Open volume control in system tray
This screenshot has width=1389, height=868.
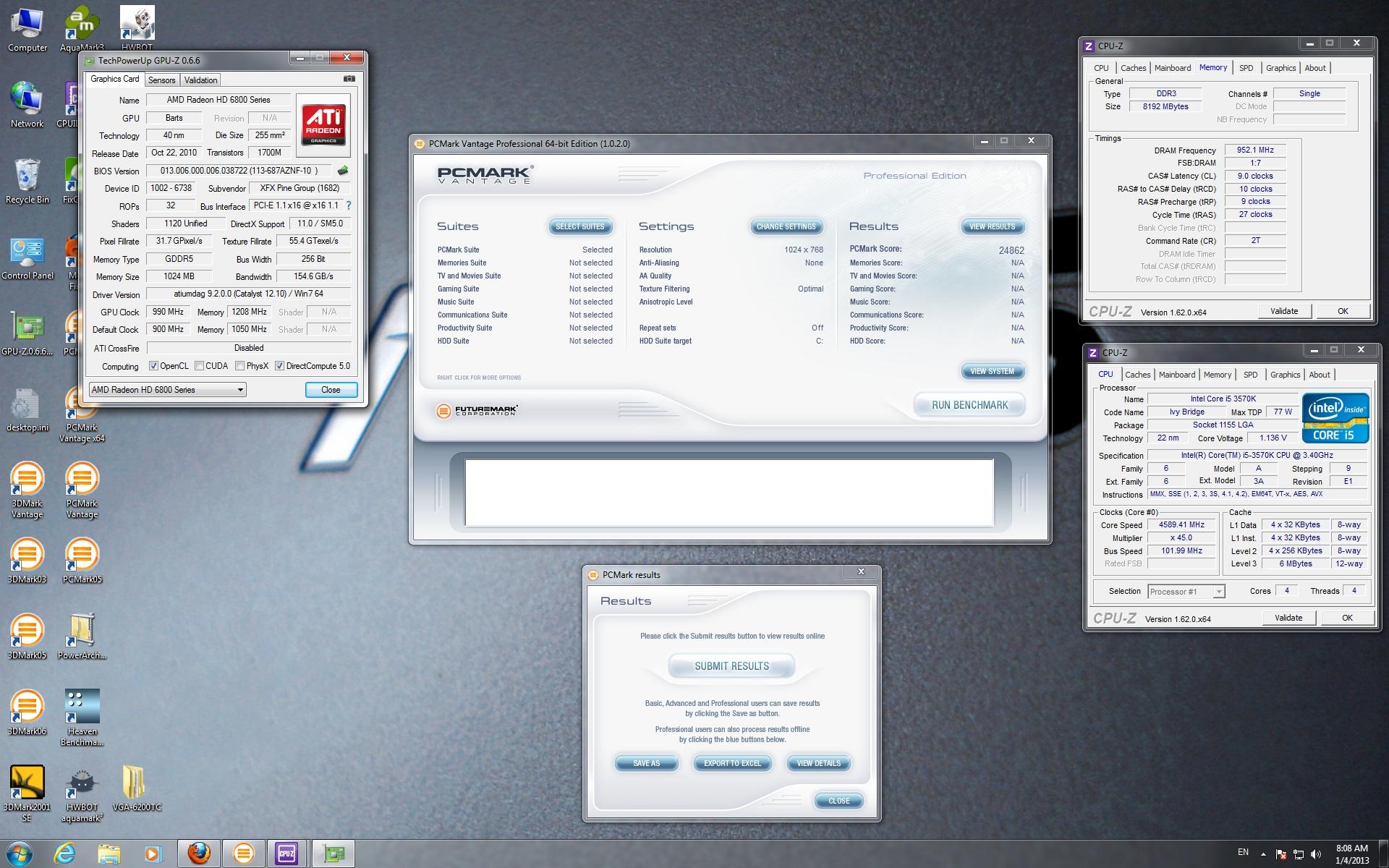(x=1316, y=854)
